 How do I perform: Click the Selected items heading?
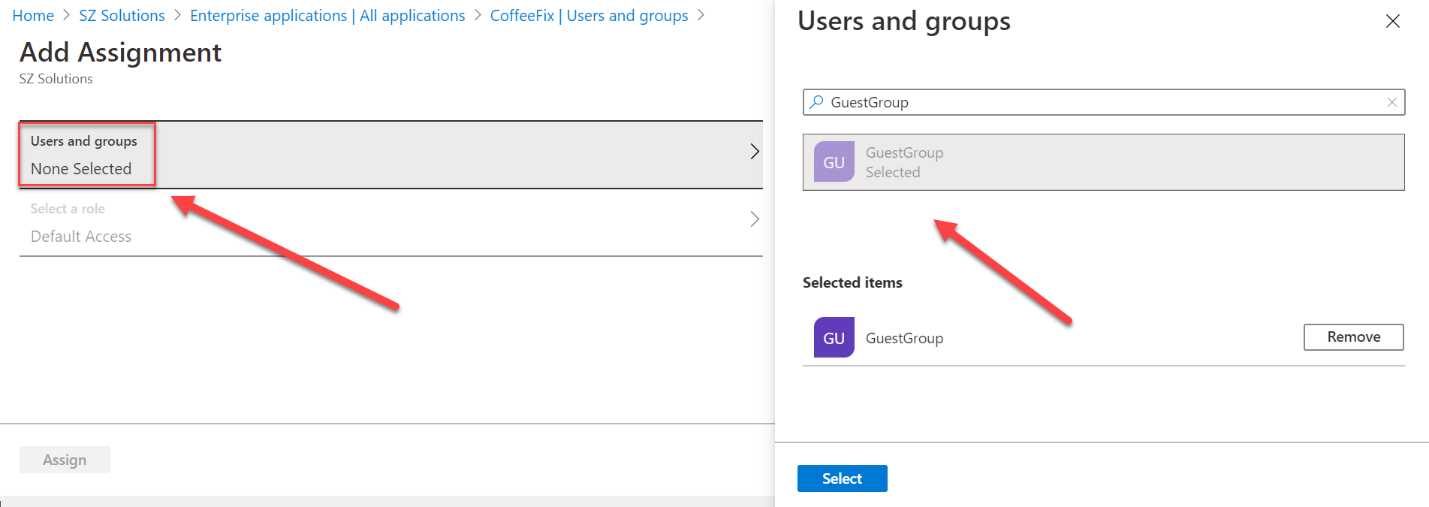pos(852,283)
